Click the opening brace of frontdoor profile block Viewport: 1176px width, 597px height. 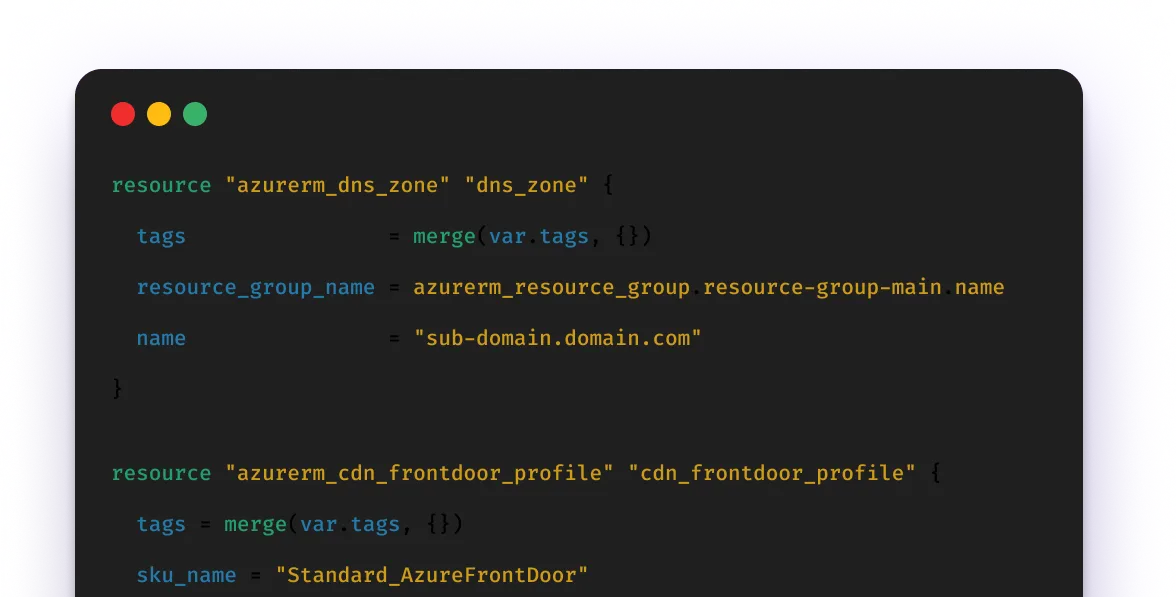tap(936, 472)
